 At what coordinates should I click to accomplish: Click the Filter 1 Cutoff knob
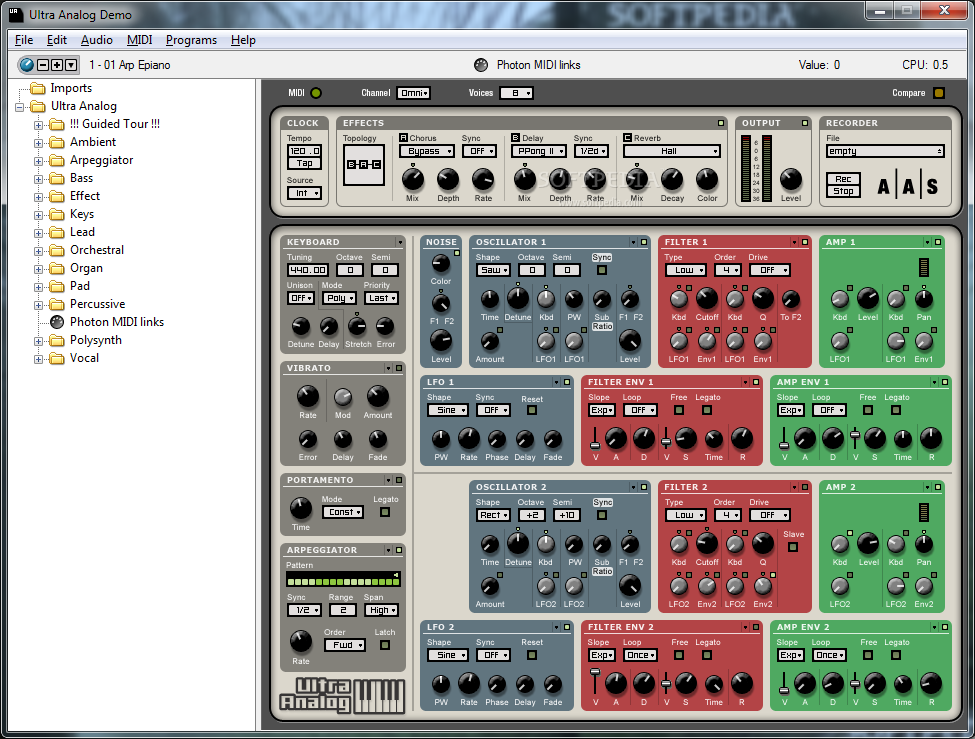[707, 299]
